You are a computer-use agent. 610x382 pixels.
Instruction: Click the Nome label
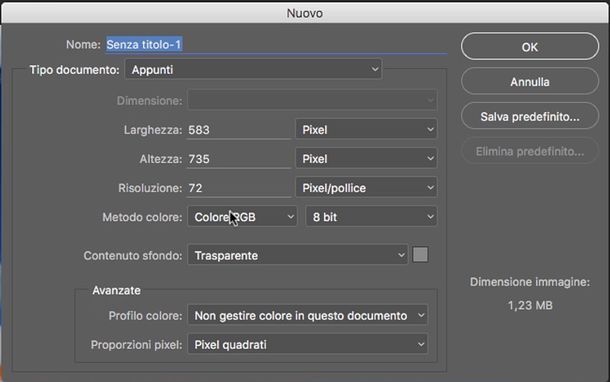pyautogui.click(x=83, y=45)
